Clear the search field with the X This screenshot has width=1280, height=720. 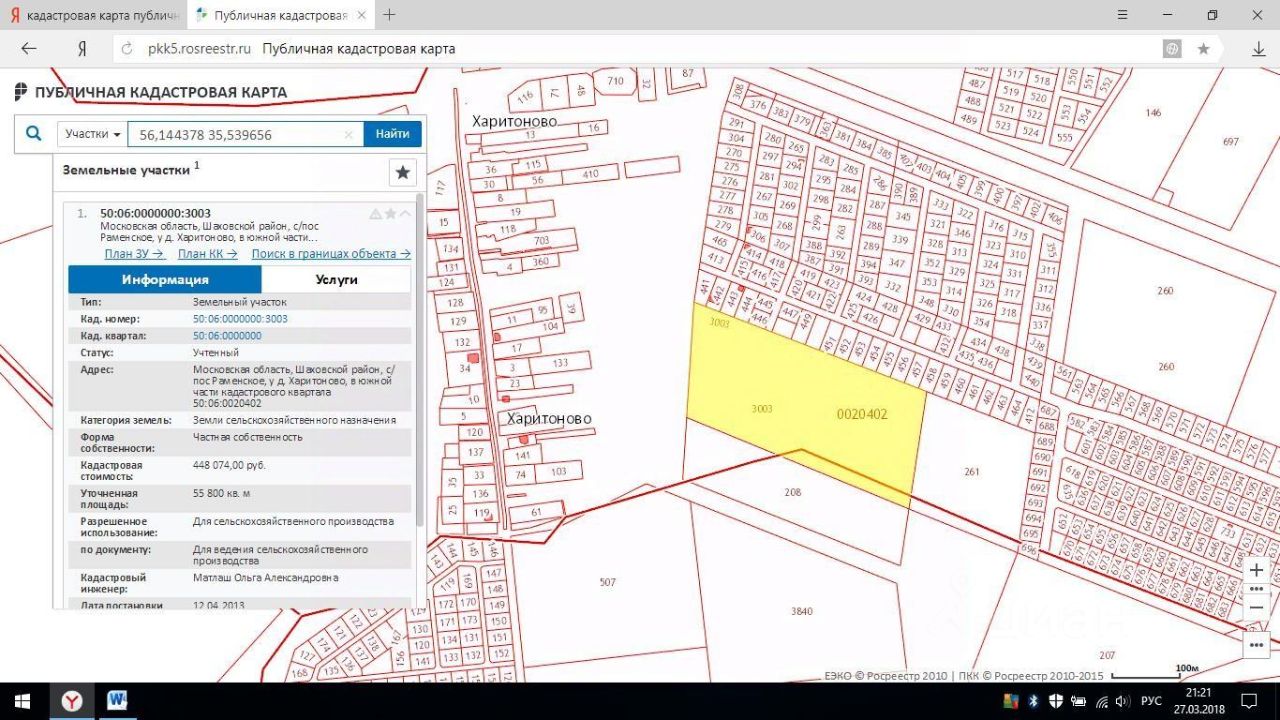click(x=349, y=134)
